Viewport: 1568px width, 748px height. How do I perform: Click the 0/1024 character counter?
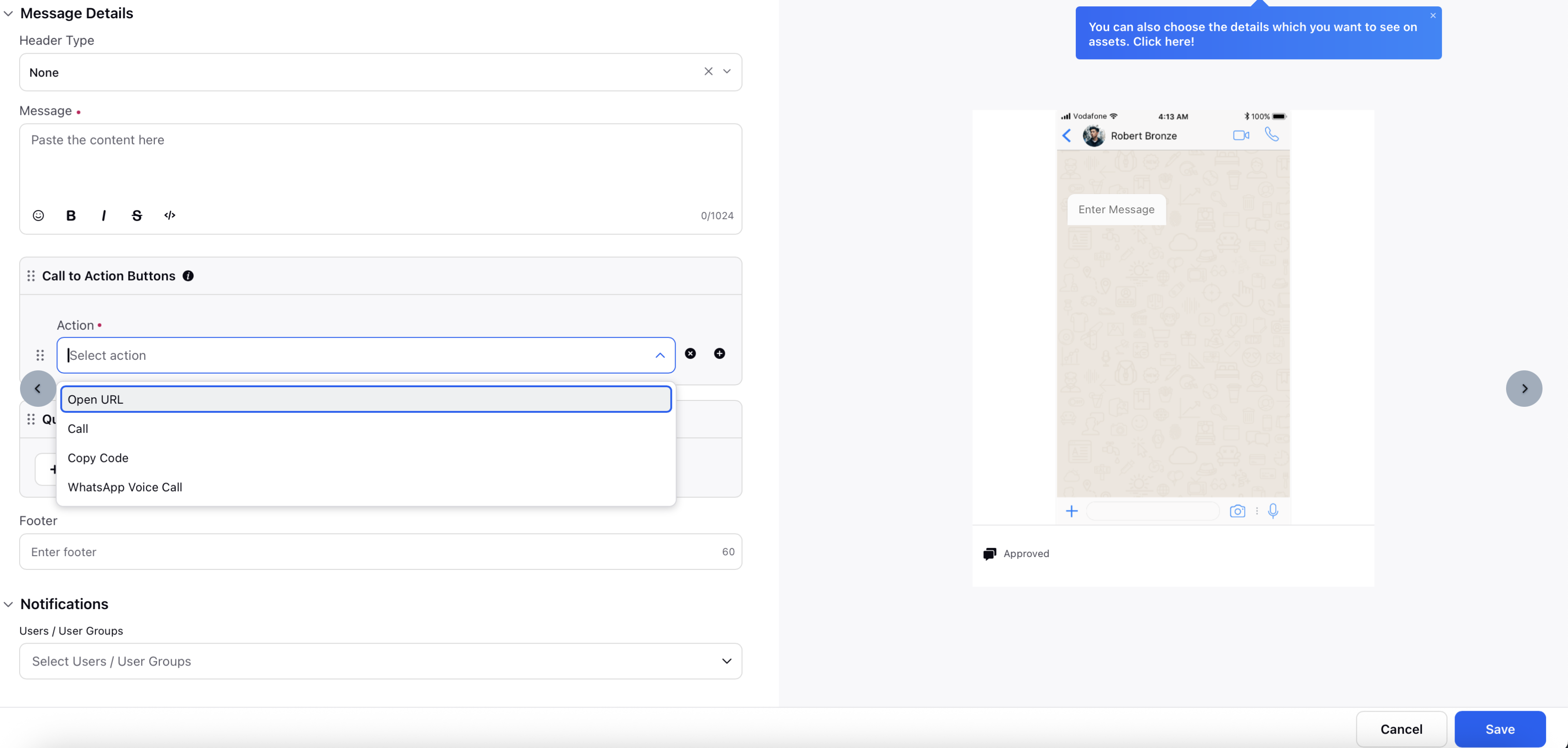point(717,215)
